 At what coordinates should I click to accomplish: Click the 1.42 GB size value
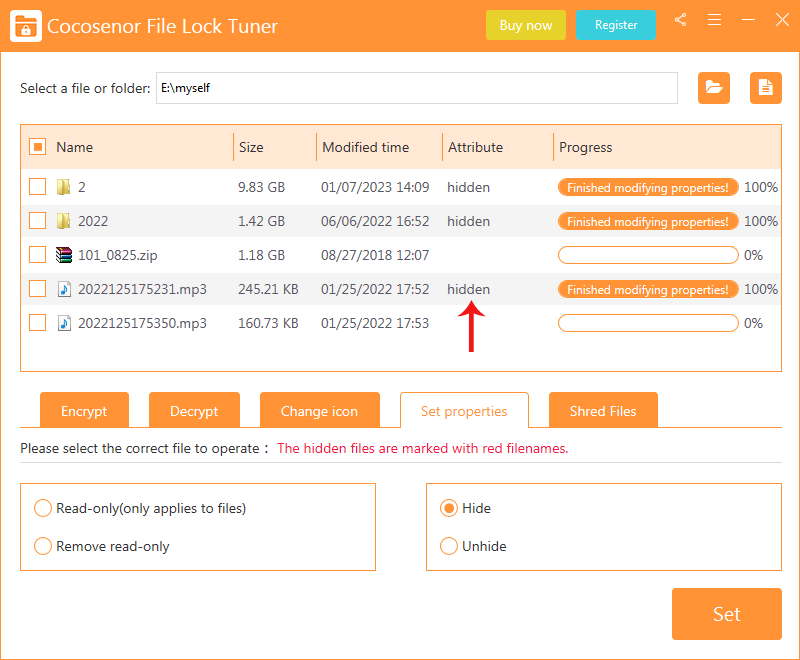click(261, 221)
